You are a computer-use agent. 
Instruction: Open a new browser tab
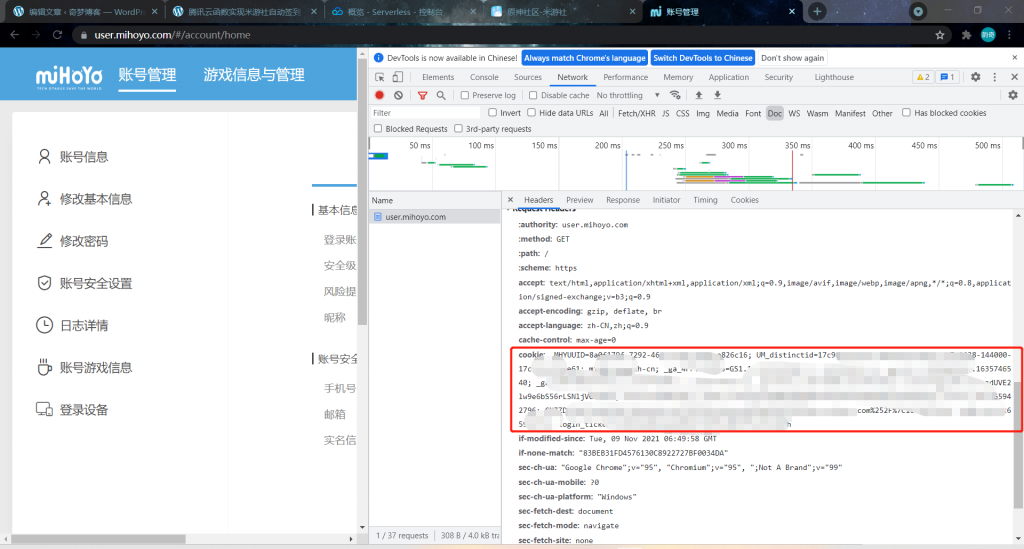pos(817,11)
